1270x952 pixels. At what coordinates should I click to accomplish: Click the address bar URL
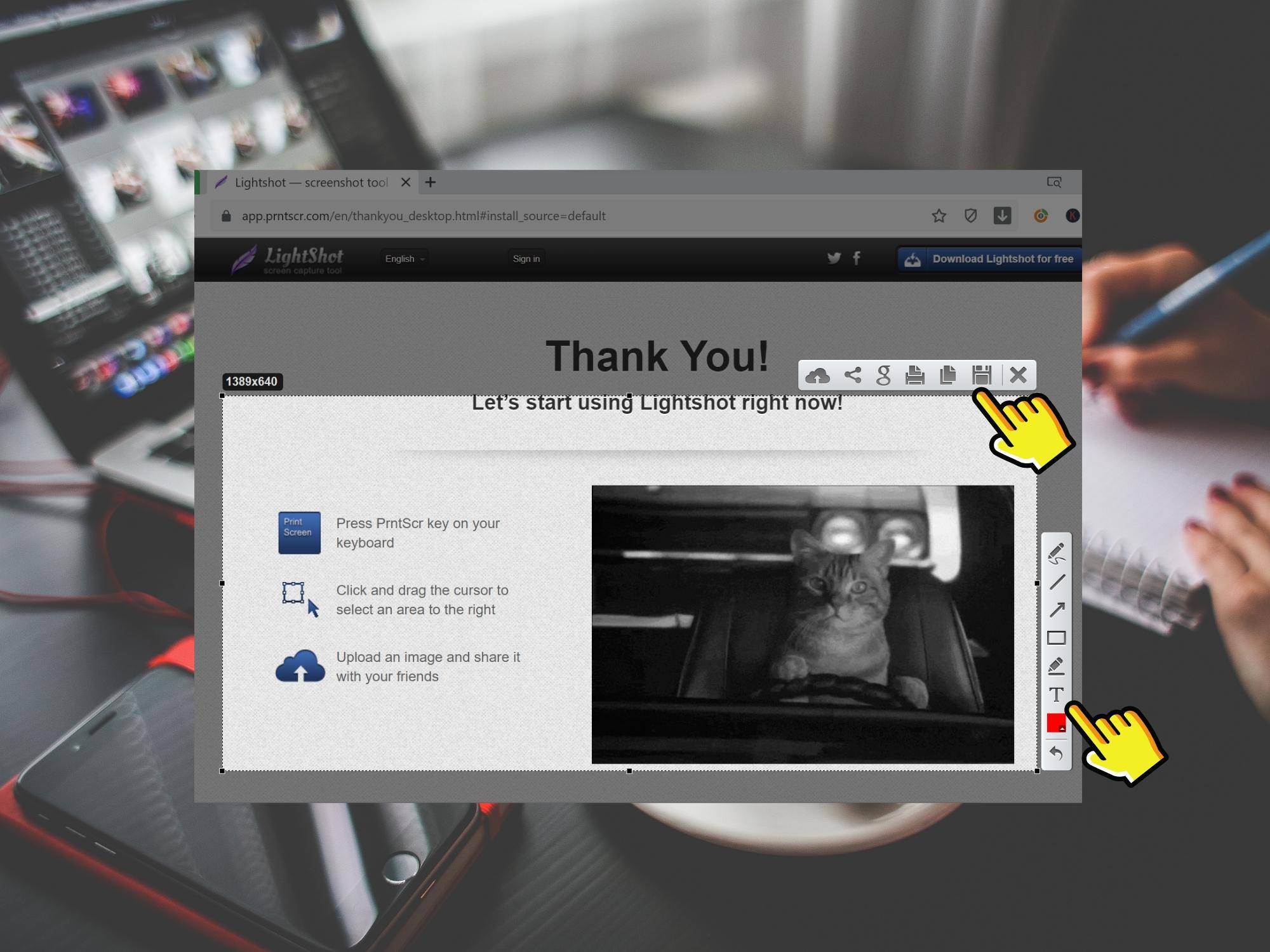[424, 216]
